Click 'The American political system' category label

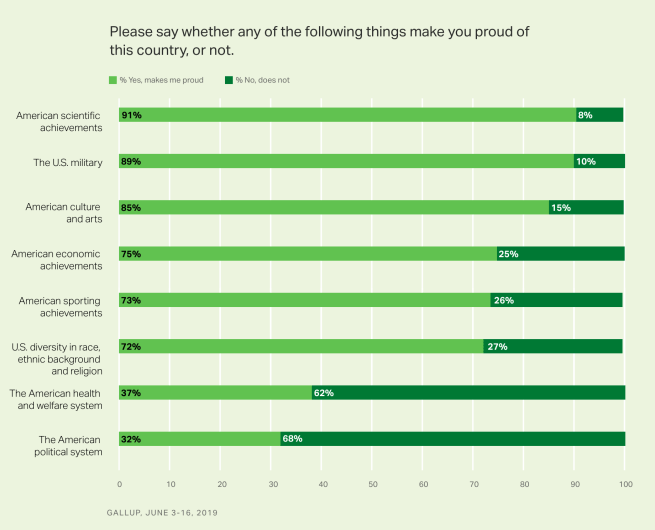point(70,445)
